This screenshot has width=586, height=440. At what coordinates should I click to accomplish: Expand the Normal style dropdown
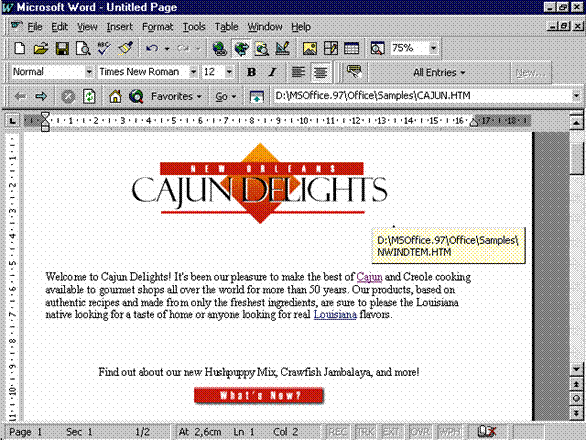pyautogui.click(x=89, y=72)
